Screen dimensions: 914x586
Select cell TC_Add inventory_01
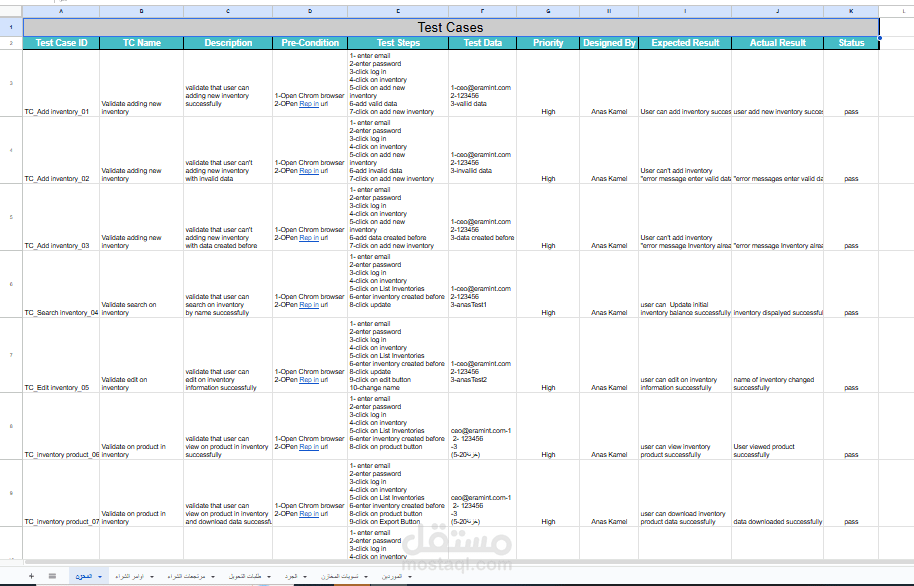(61, 83)
